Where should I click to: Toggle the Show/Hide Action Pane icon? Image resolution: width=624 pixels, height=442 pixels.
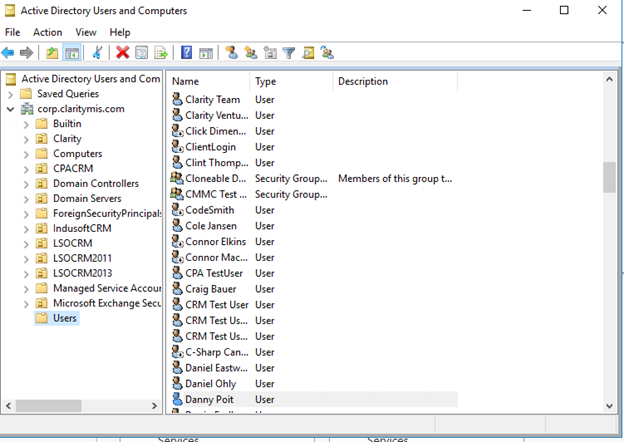point(206,53)
